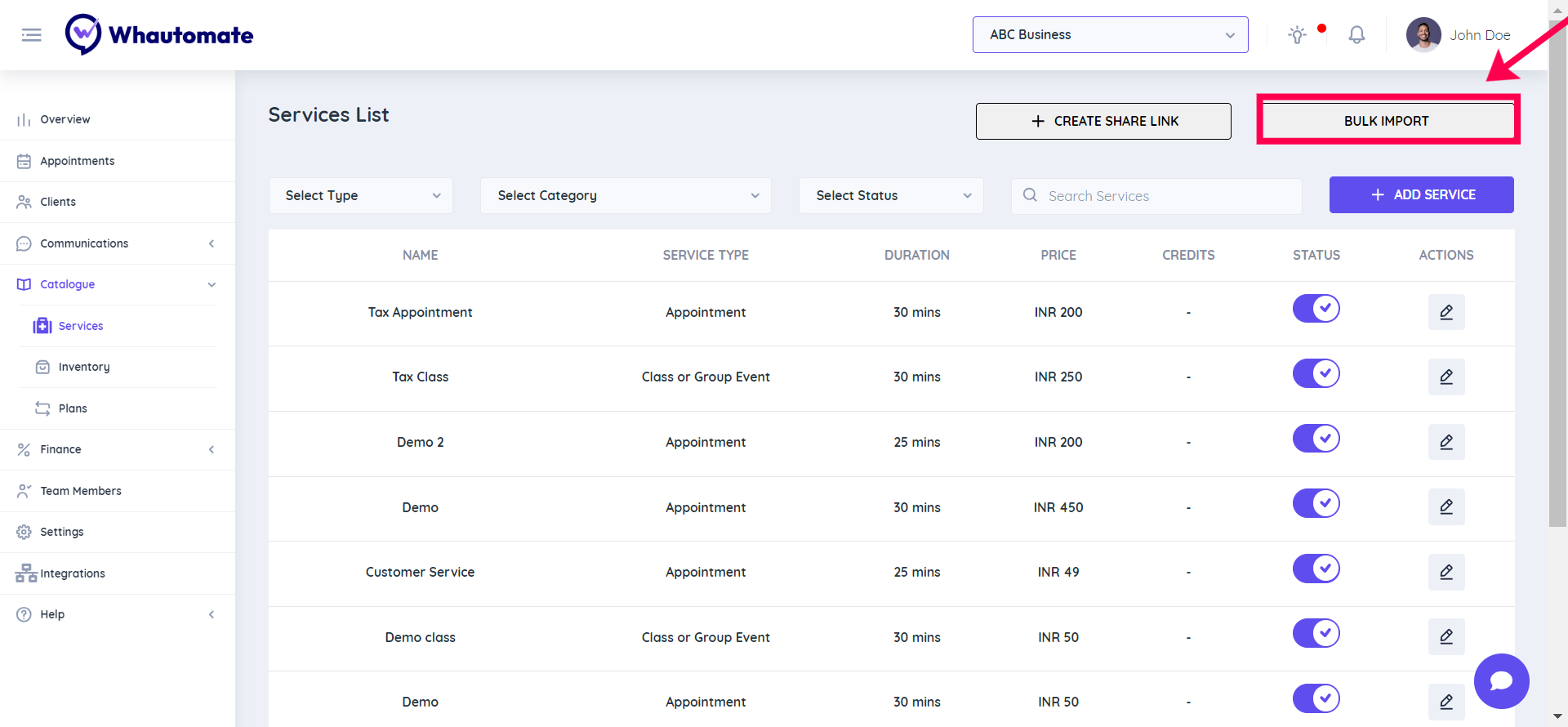Open the chat support bubble
This screenshot has height=727, width=1568.
click(x=1501, y=681)
